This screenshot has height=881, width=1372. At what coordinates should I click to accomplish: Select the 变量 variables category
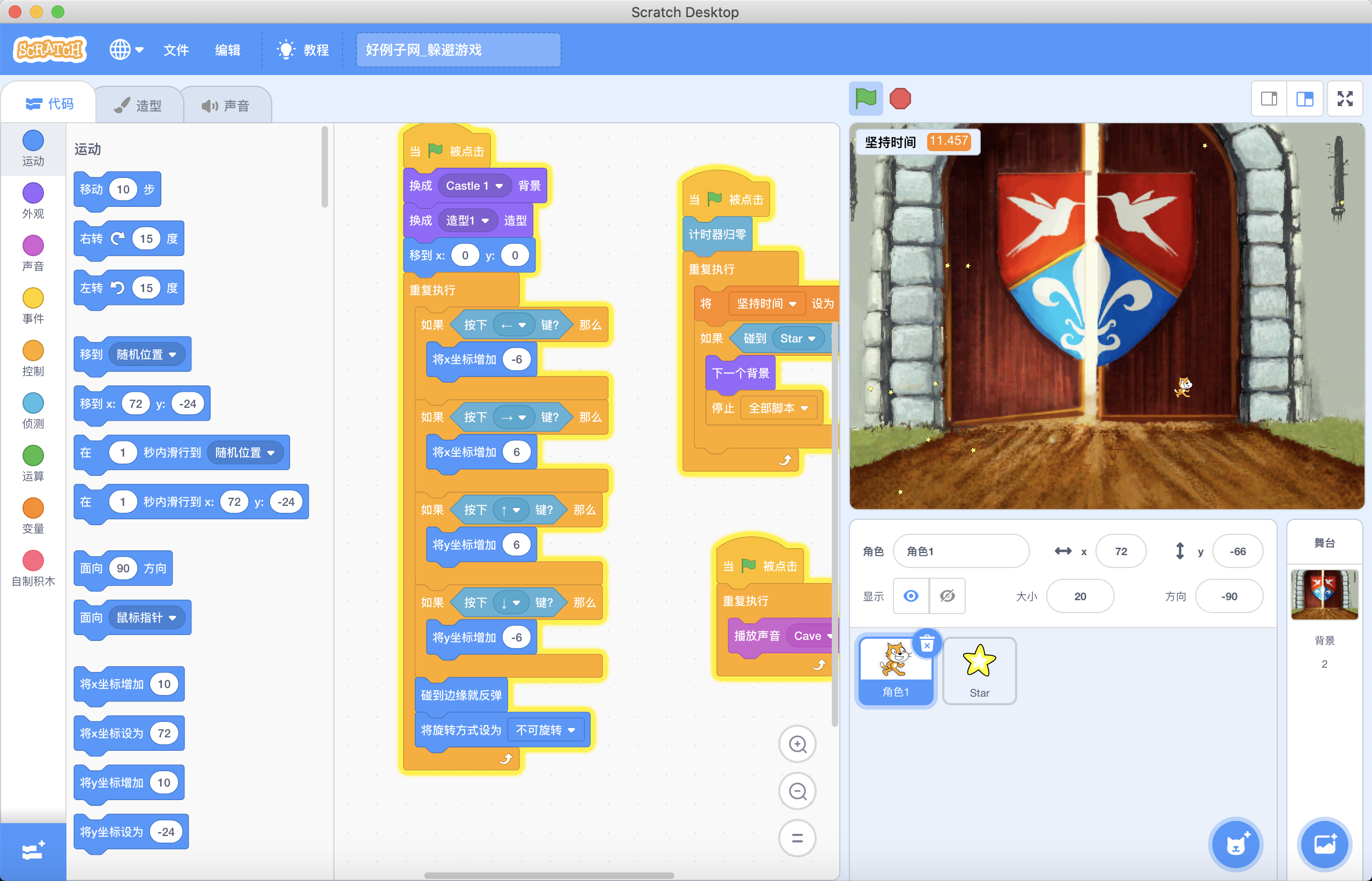coord(33,517)
